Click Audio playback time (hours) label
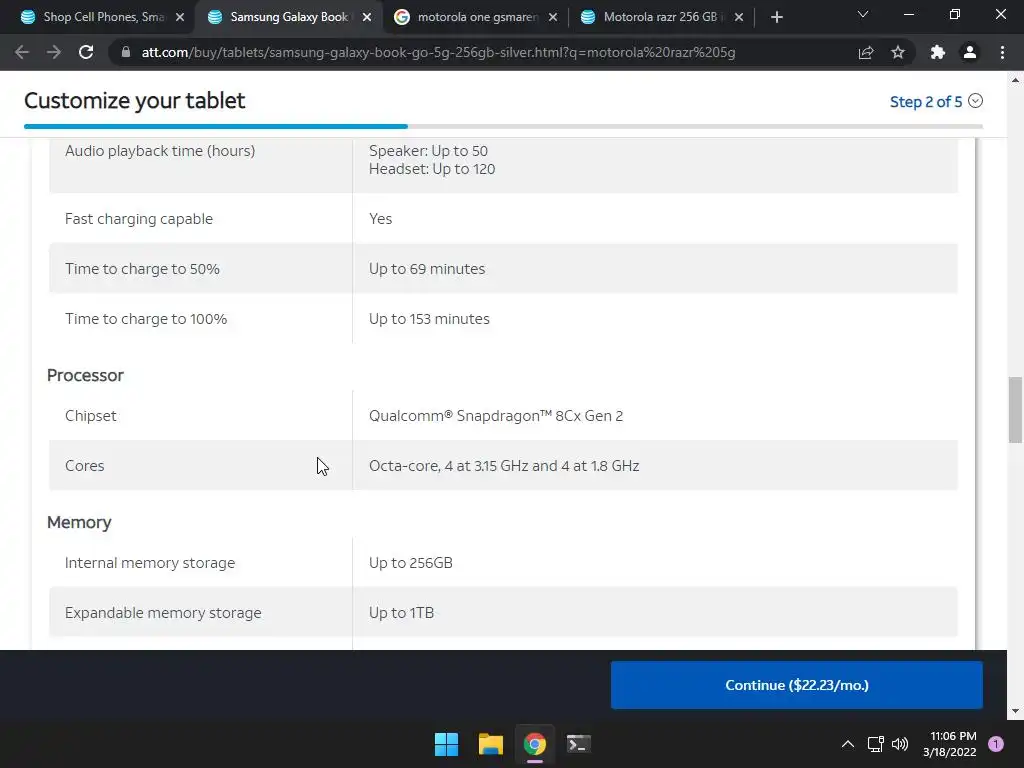The width and height of the screenshot is (1024, 768). [160, 151]
